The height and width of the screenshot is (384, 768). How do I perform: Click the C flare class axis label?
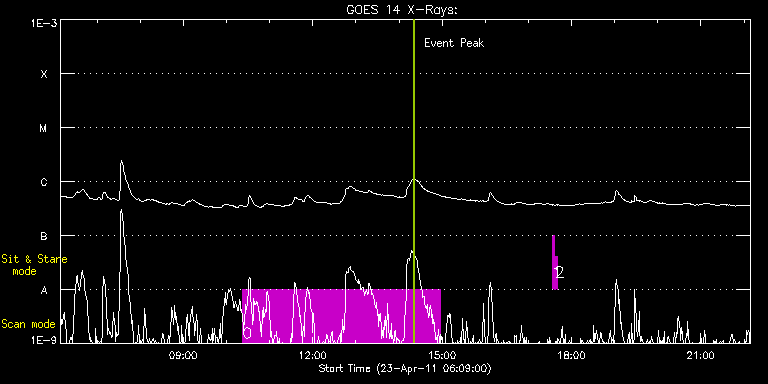(44, 182)
